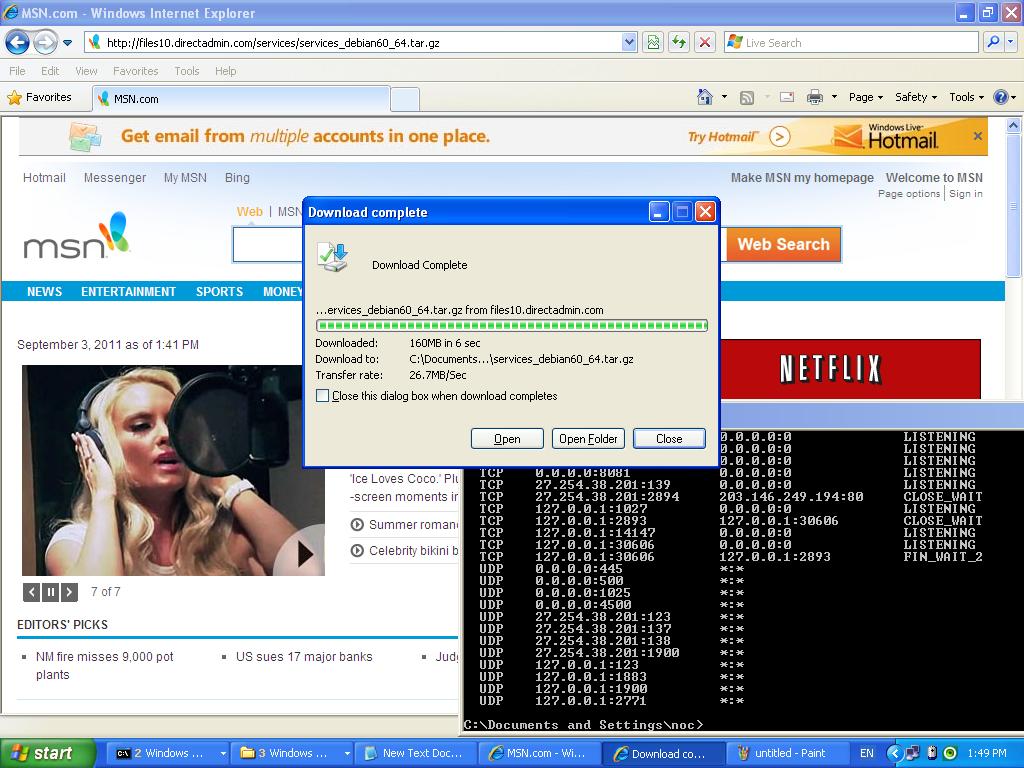Open the Tools menu in menu bar
The image size is (1024, 768).
[187, 71]
